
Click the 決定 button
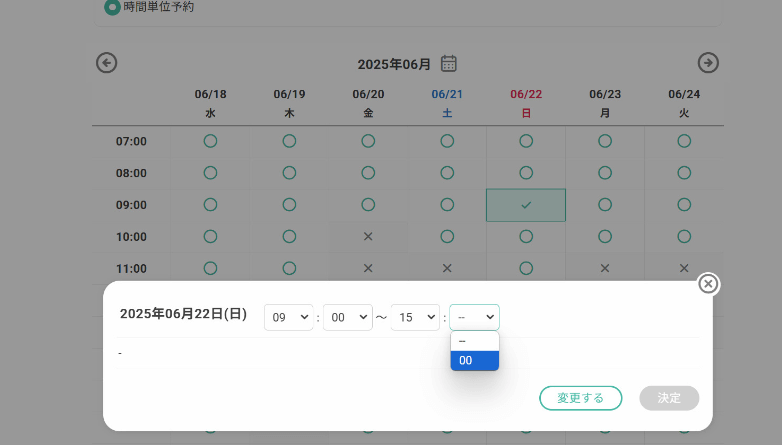pyautogui.click(x=669, y=398)
